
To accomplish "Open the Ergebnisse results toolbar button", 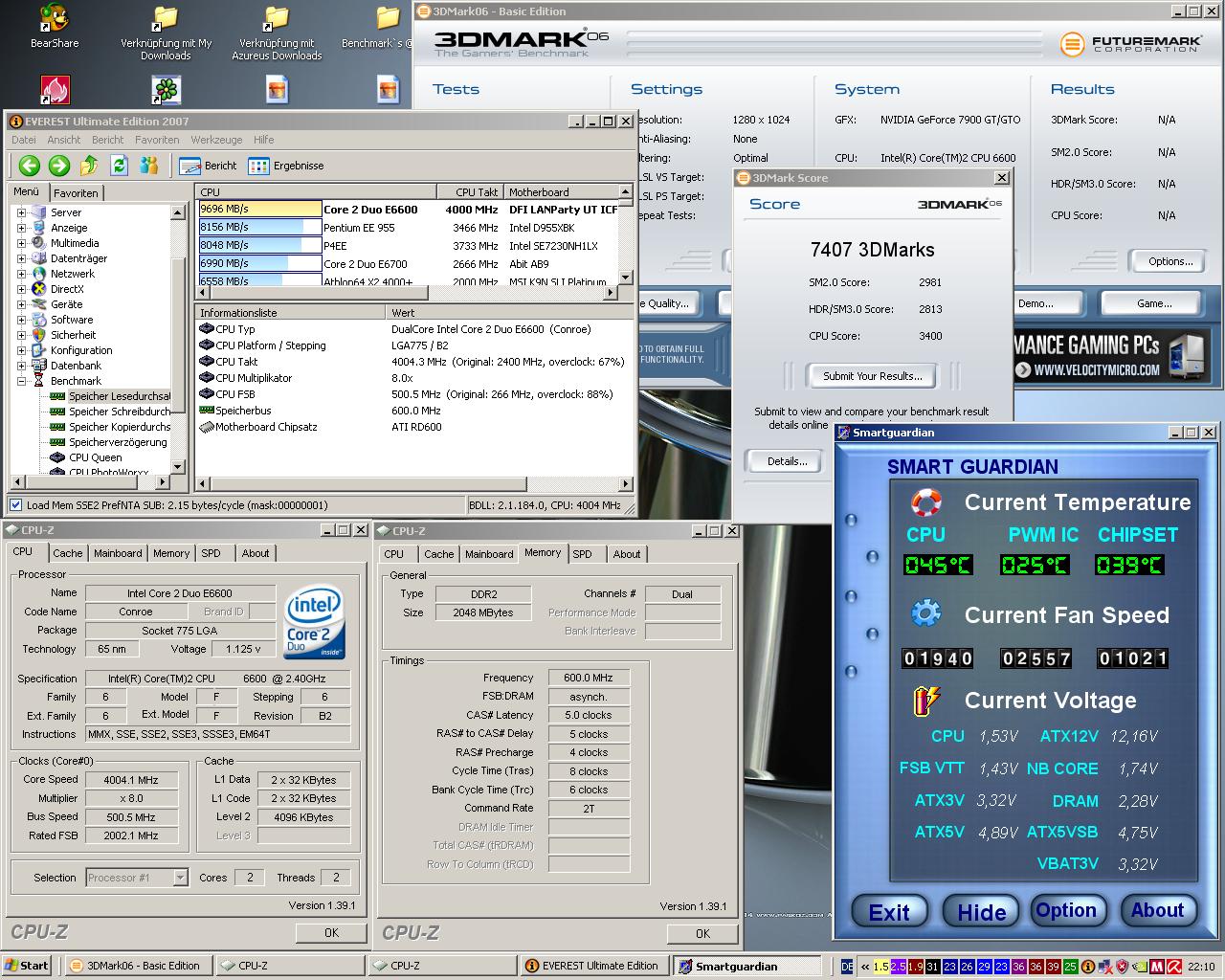I will [x=286, y=166].
